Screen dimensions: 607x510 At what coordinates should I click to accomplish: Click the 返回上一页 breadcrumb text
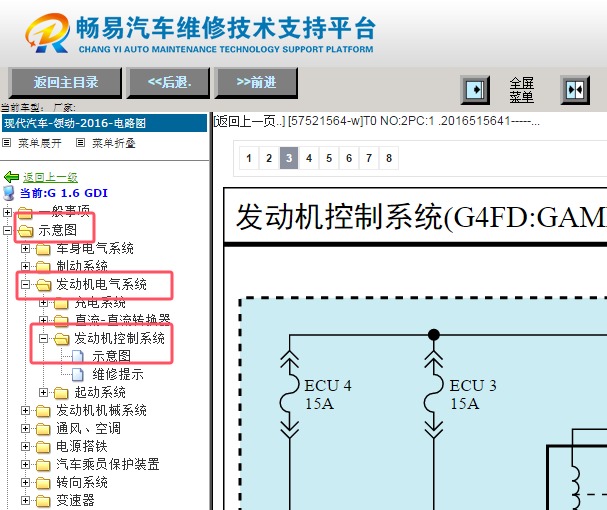[x=249, y=121]
